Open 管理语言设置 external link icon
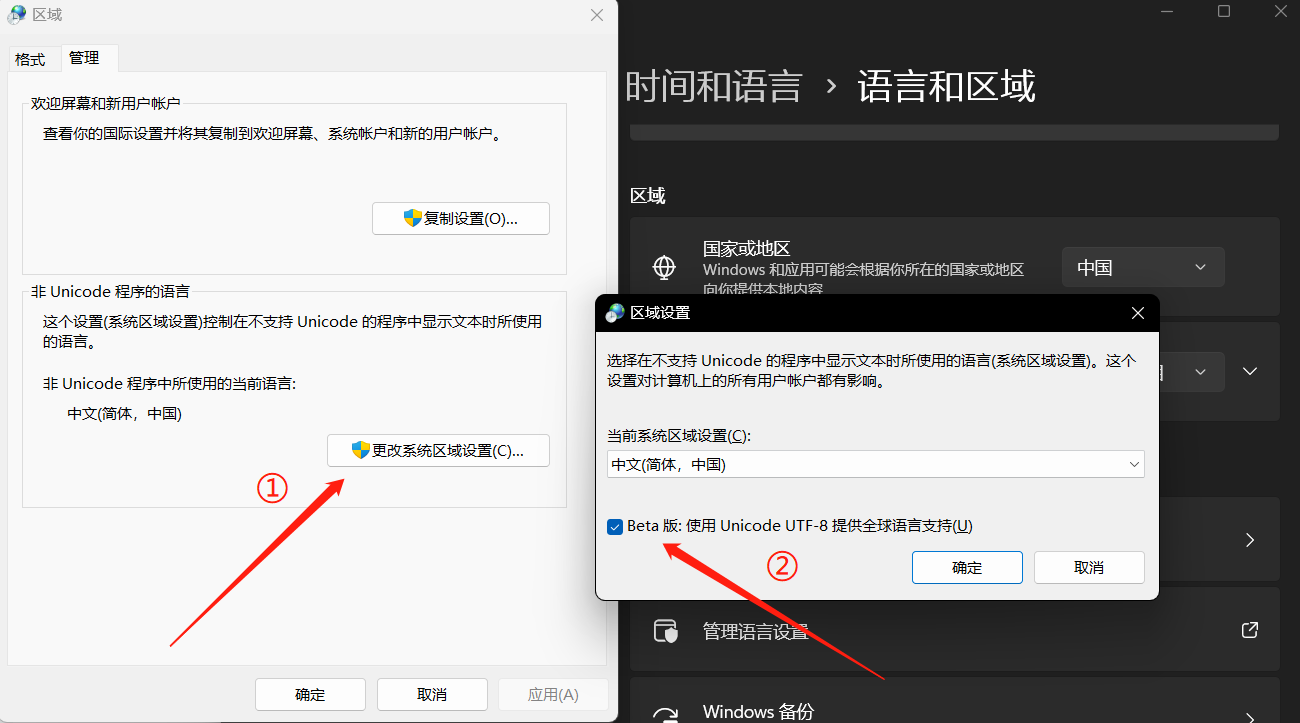The width and height of the screenshot is (1300, 723). coord(1249,630)
